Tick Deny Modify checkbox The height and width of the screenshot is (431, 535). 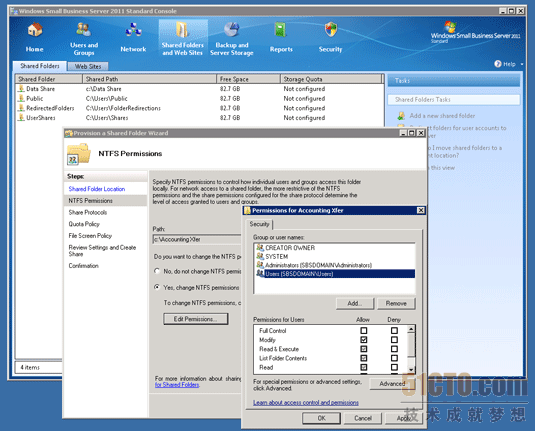click(394, 340)
